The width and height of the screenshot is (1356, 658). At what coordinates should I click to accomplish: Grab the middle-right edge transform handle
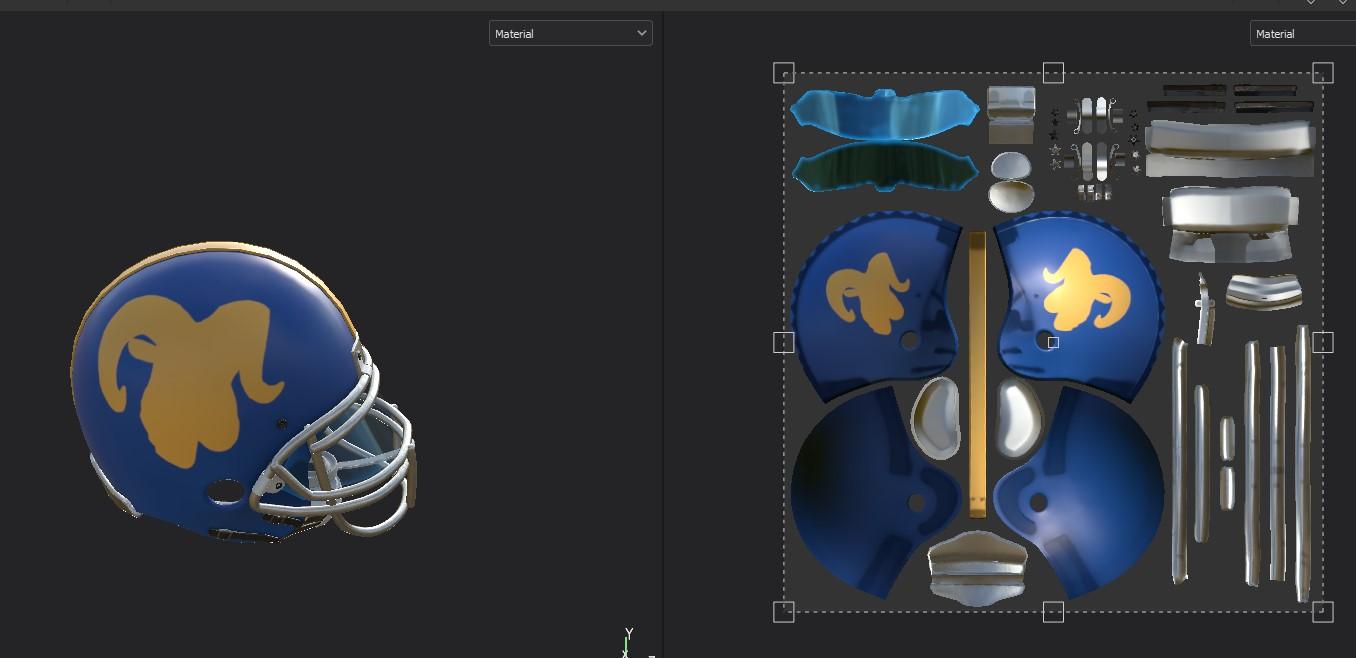tap(1323, 343)
